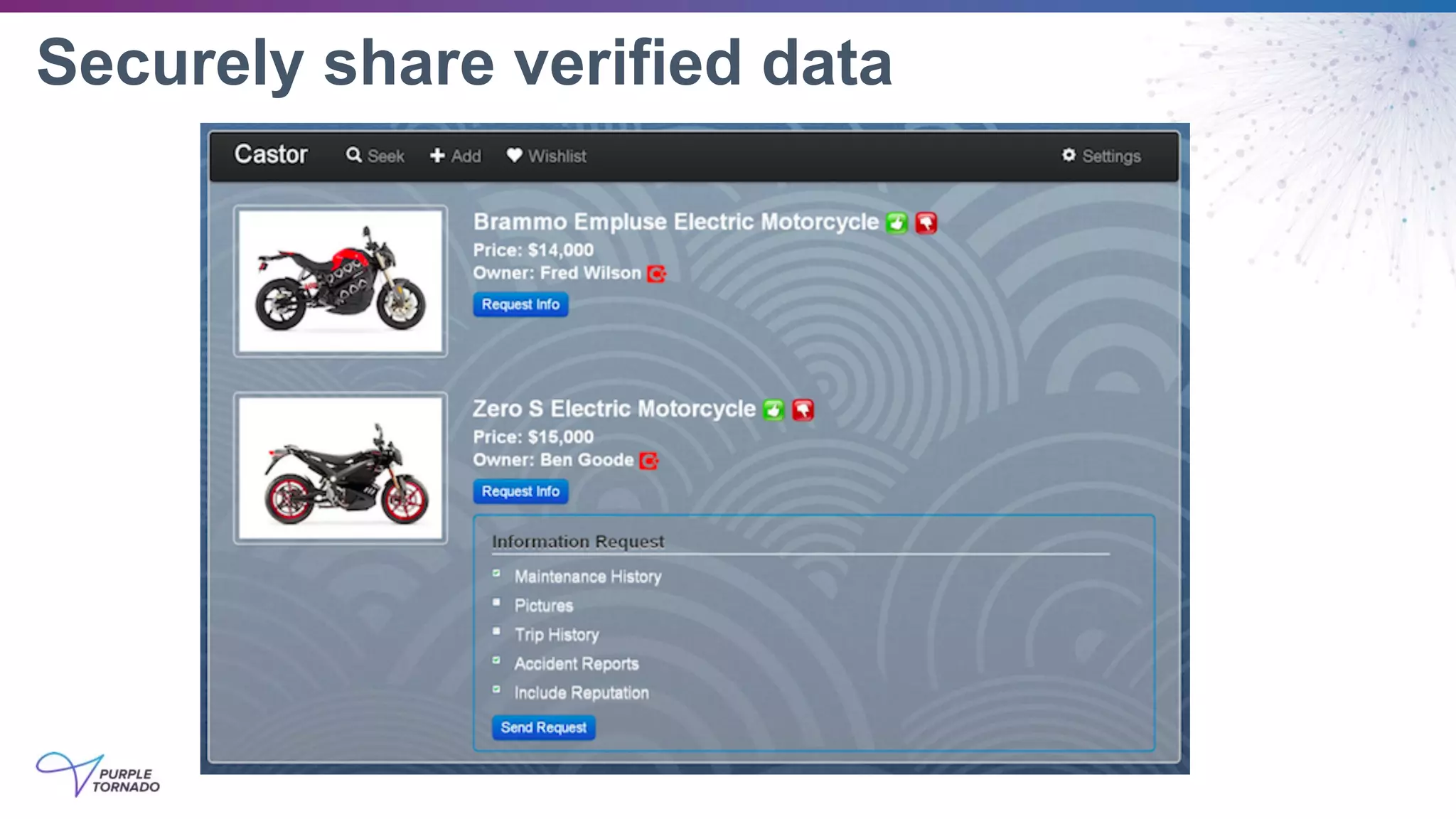The width and height of the screenshot is (1456, 819).
Task: Click the Maintenance History label
Action: [x=588, y=577]
